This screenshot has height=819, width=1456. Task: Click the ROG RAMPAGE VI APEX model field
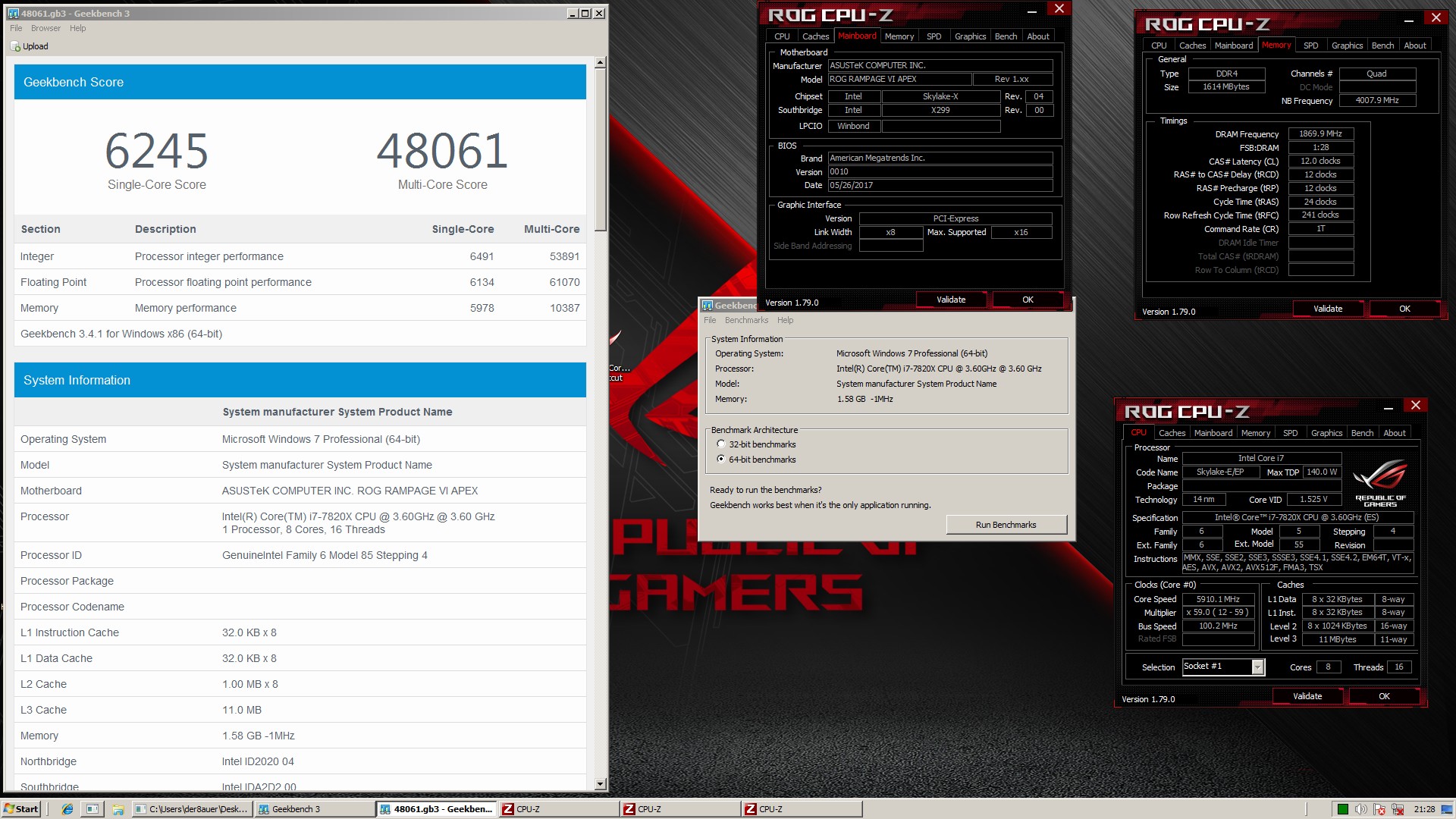(x=899, y=79)
